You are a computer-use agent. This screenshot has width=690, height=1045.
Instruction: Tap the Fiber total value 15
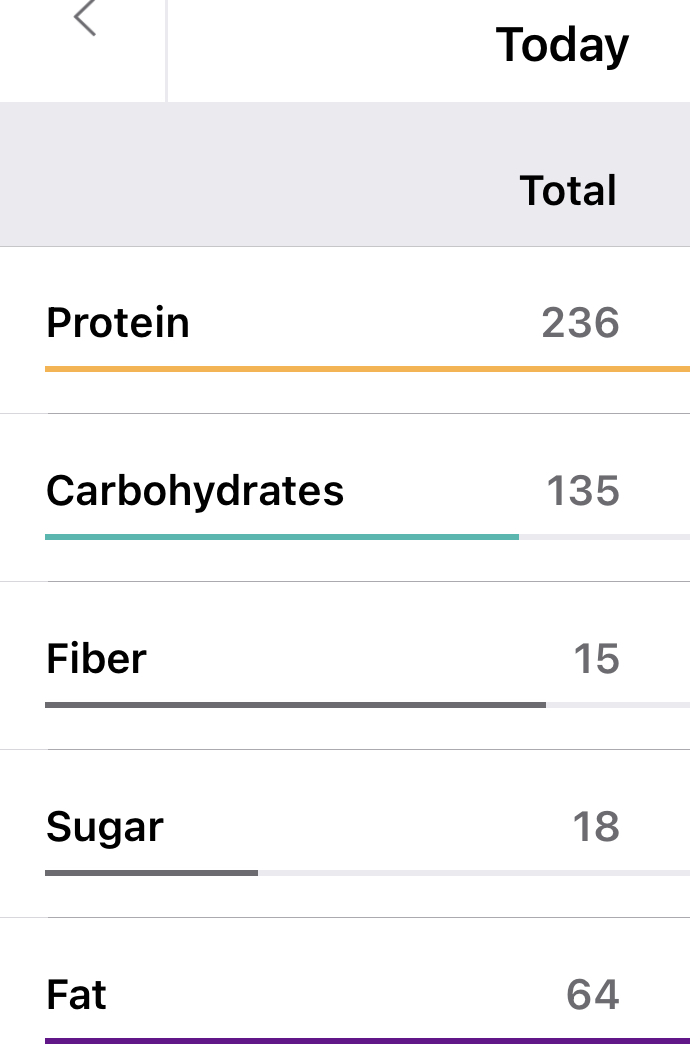[596, 659]
